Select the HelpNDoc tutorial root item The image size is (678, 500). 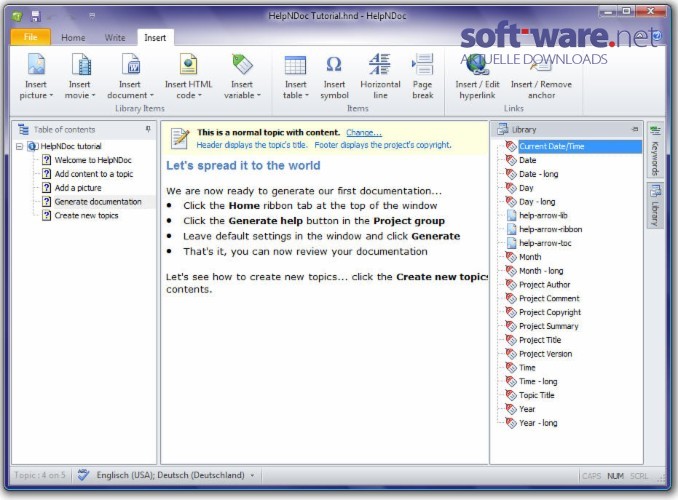pos(71,146)
